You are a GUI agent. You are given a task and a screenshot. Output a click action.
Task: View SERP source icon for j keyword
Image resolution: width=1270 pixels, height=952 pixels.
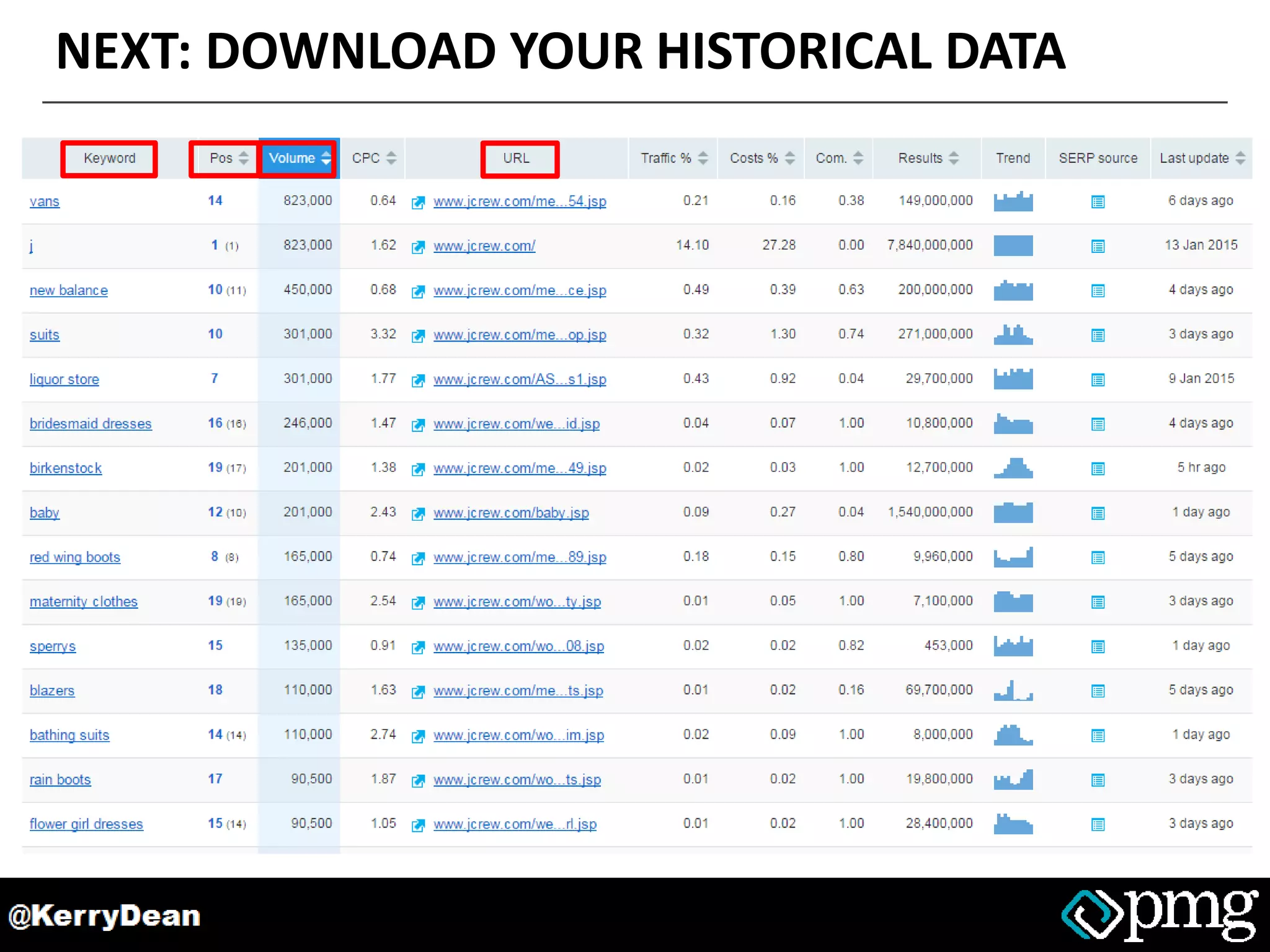pyautogui.click(x=1098, y=247)
